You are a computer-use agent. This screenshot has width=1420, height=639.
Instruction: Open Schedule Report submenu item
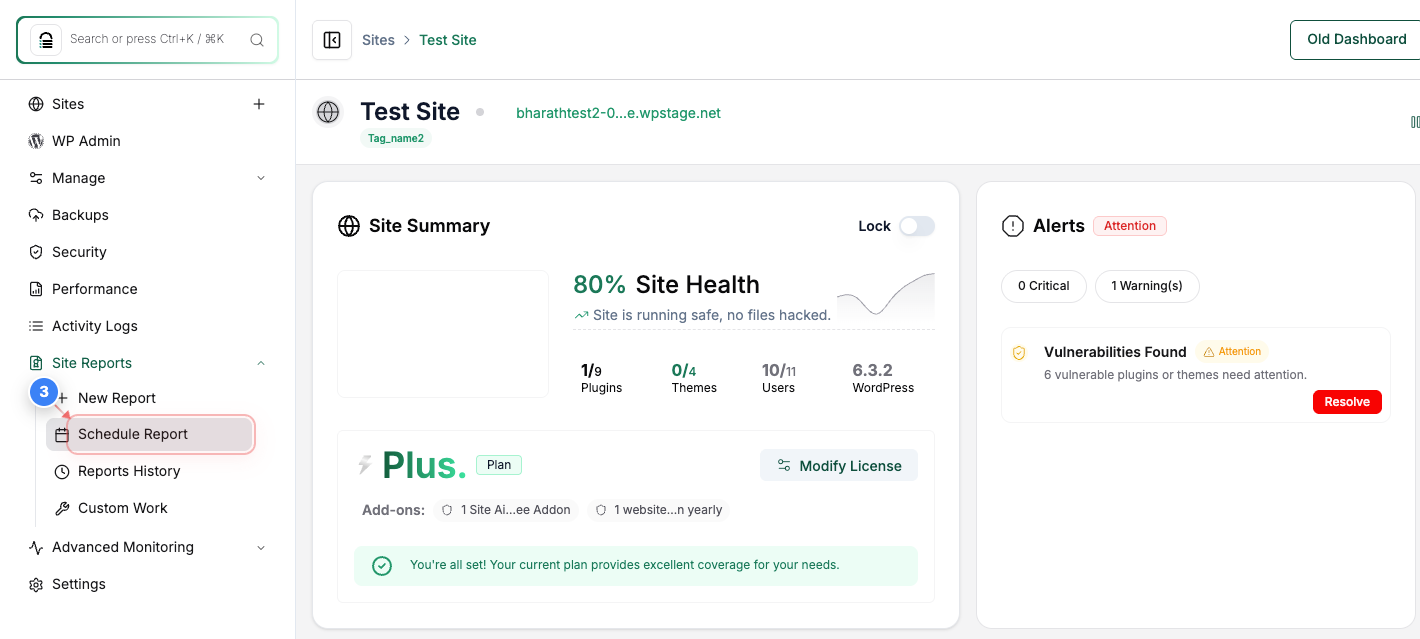[x=149, y=435]
